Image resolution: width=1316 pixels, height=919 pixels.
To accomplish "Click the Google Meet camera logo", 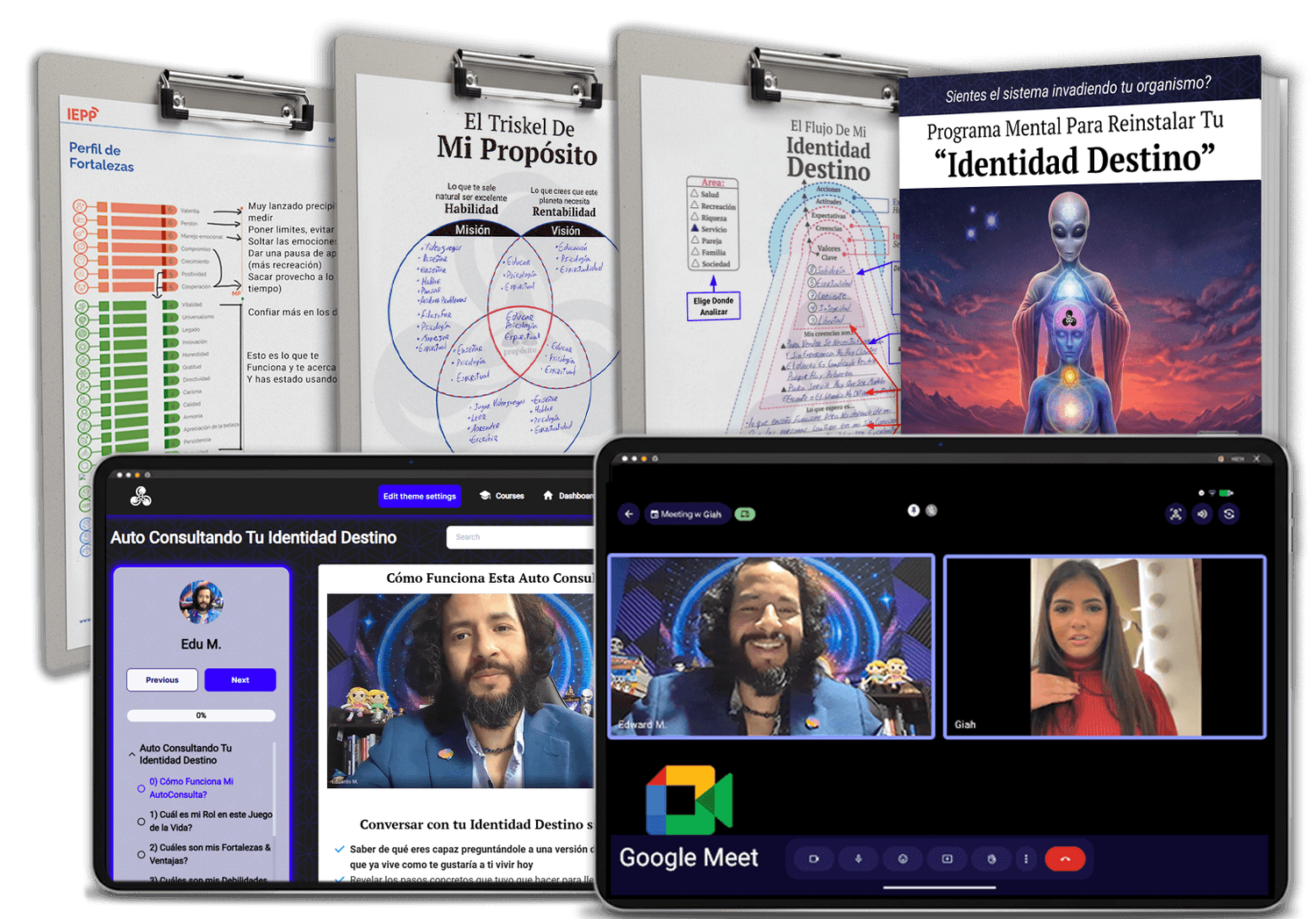I will click(689, 800).
